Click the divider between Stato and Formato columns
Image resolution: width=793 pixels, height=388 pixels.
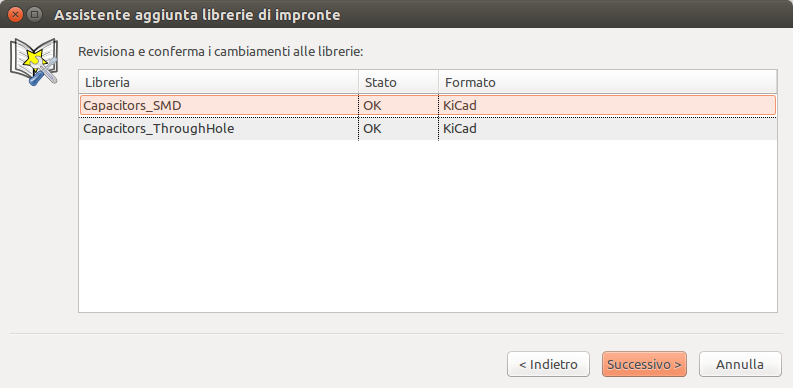click(x=438, y=82)
